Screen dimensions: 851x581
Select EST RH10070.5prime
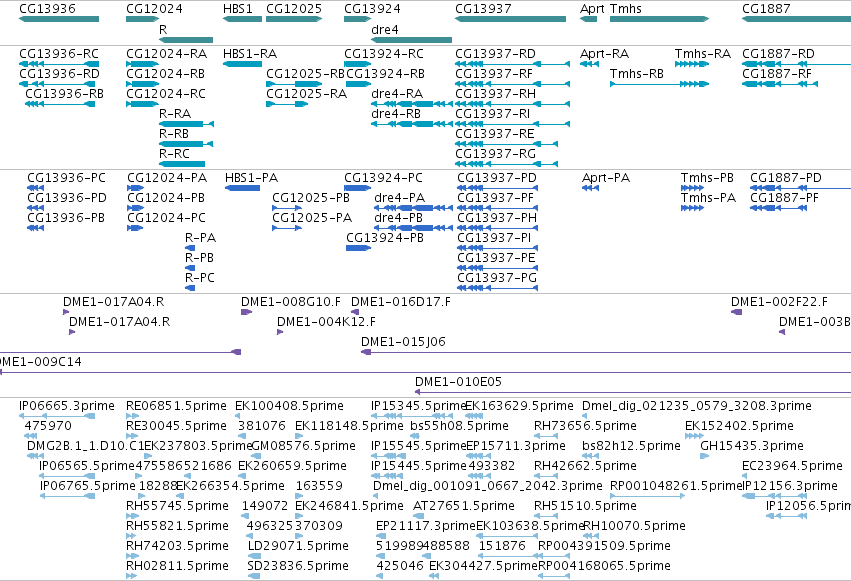[x=634, y=526]
